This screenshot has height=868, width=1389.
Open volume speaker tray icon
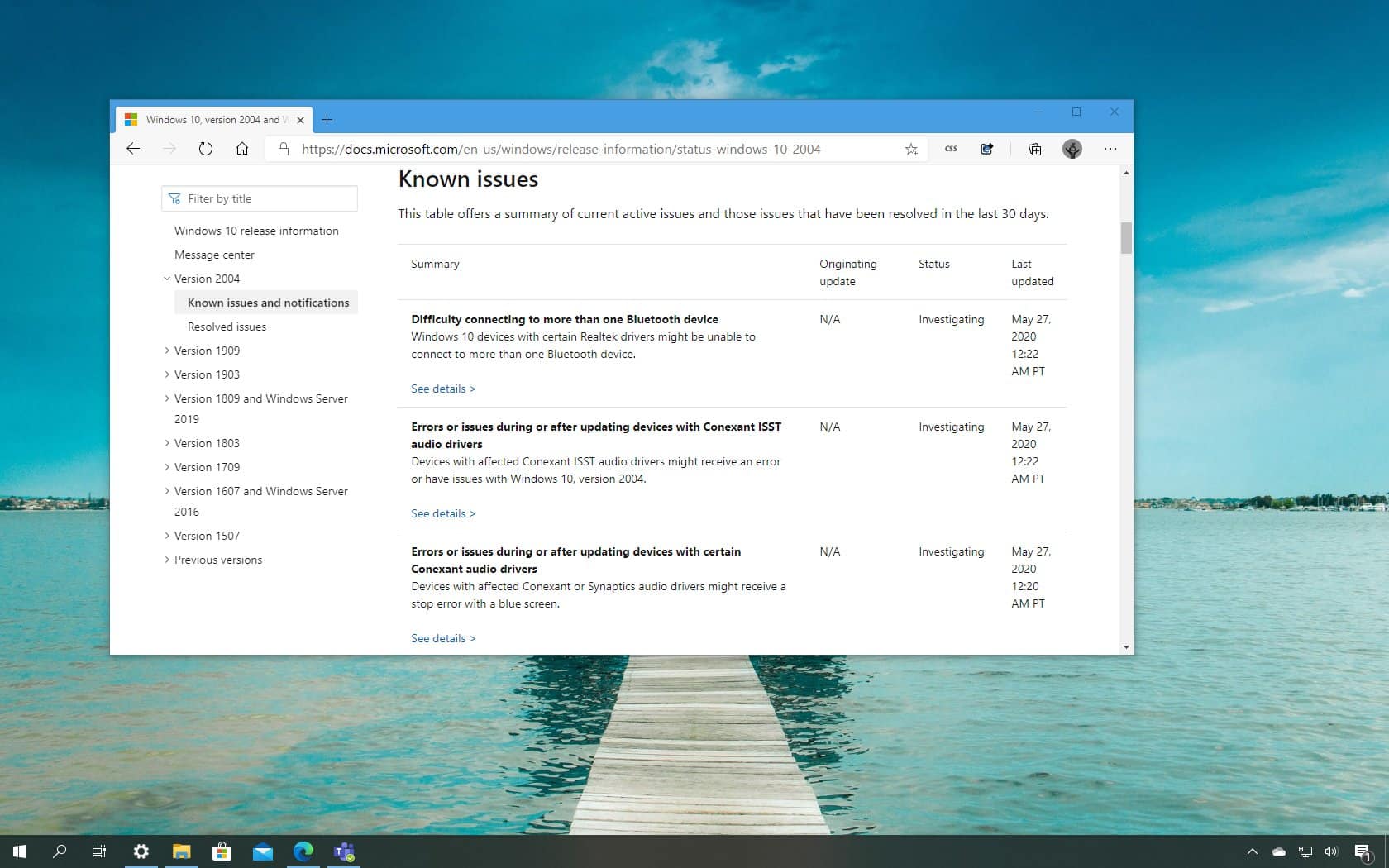point(1331,851)
